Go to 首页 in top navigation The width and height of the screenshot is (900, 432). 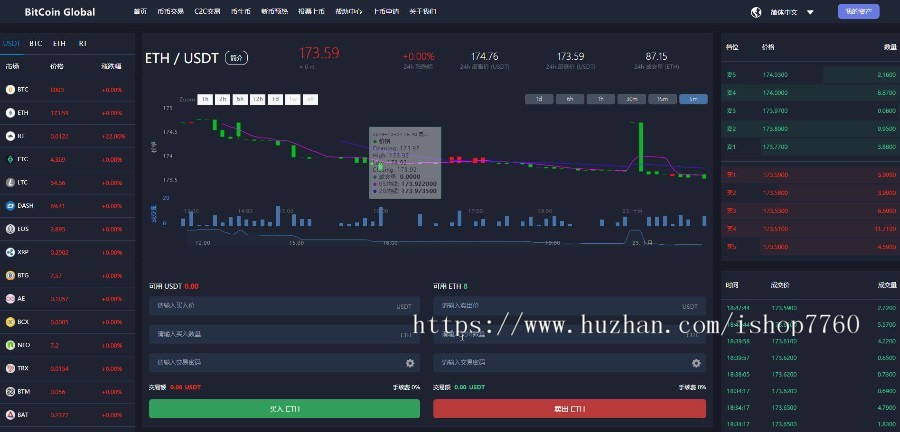click(140, 11)
